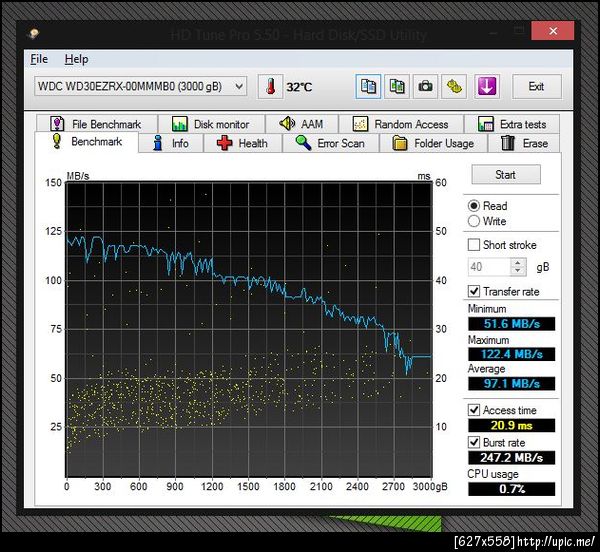Open the Folder Usage tab
The width and height of the screenshot is (600, 552).
tap(433, 143)
